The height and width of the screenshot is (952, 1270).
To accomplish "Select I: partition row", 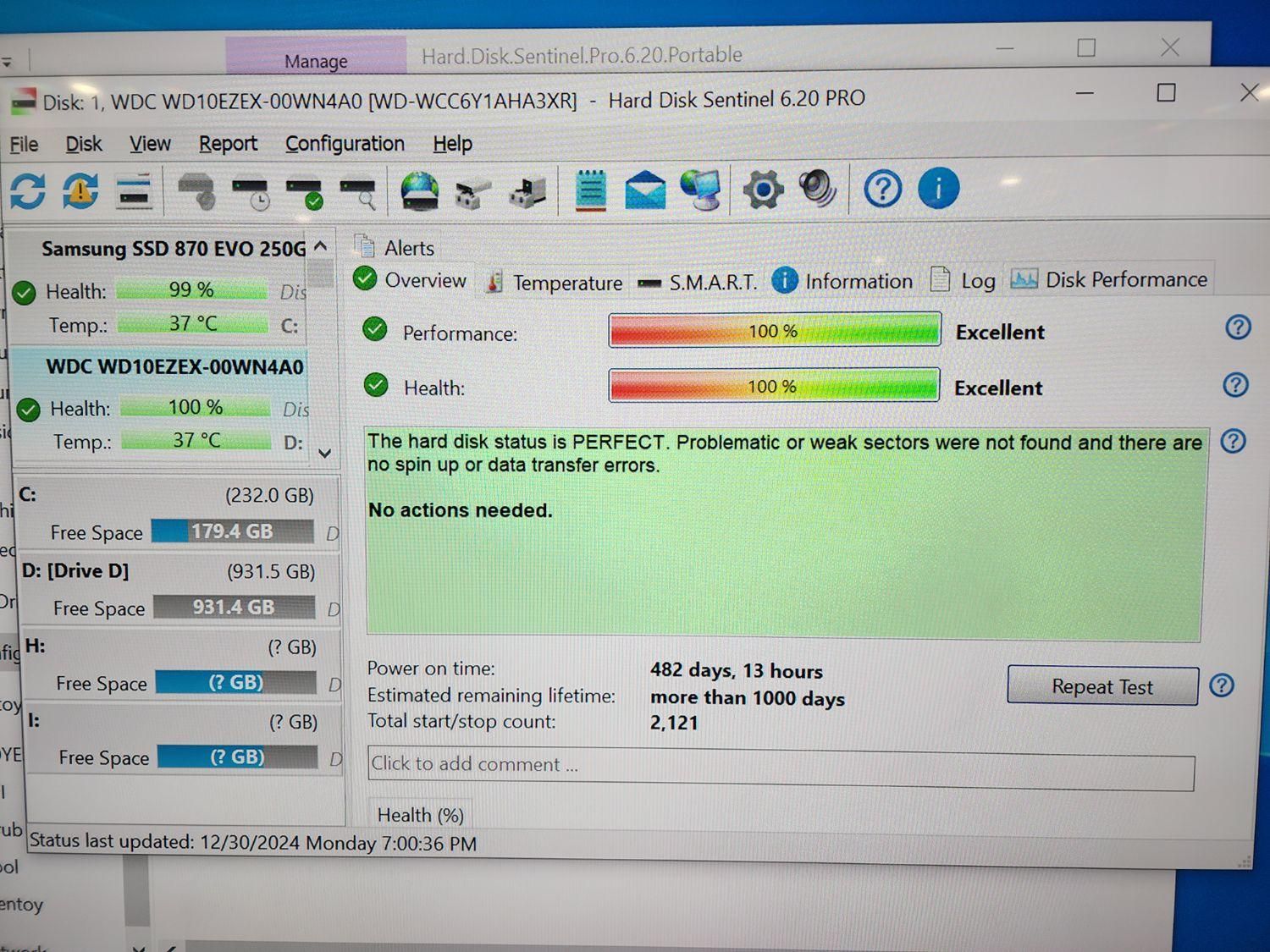I will point(185,738).
